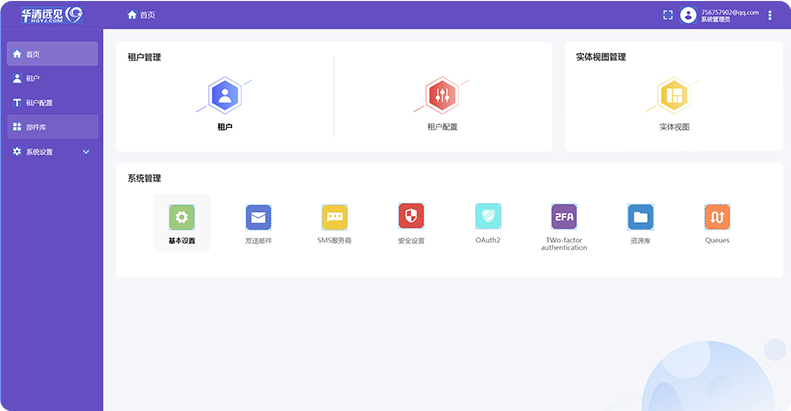Open the OAuth2 shield icon
The height and width of the screenshot is (411, 791).
pos(488,217)
